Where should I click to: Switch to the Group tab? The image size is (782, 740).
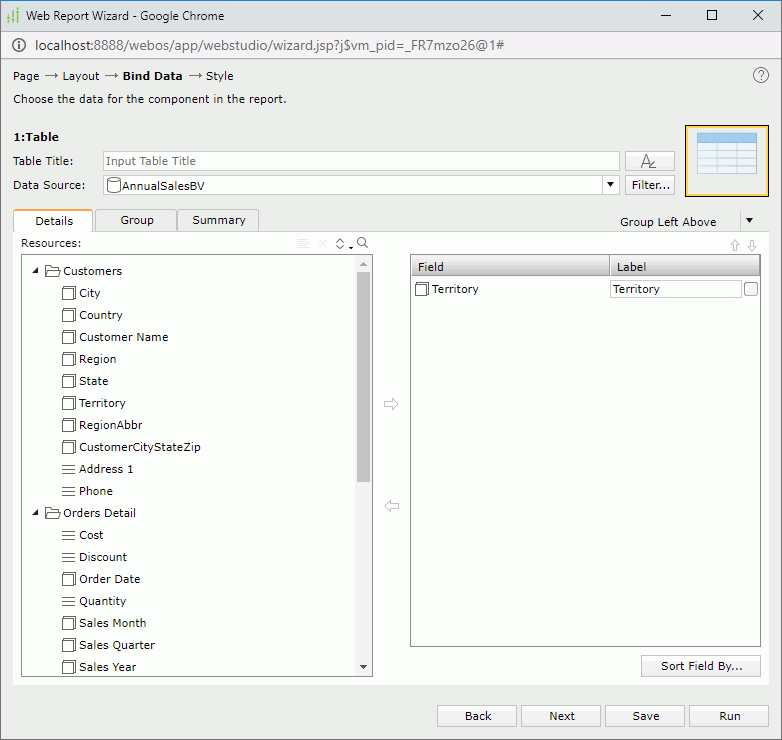[137, 220]
